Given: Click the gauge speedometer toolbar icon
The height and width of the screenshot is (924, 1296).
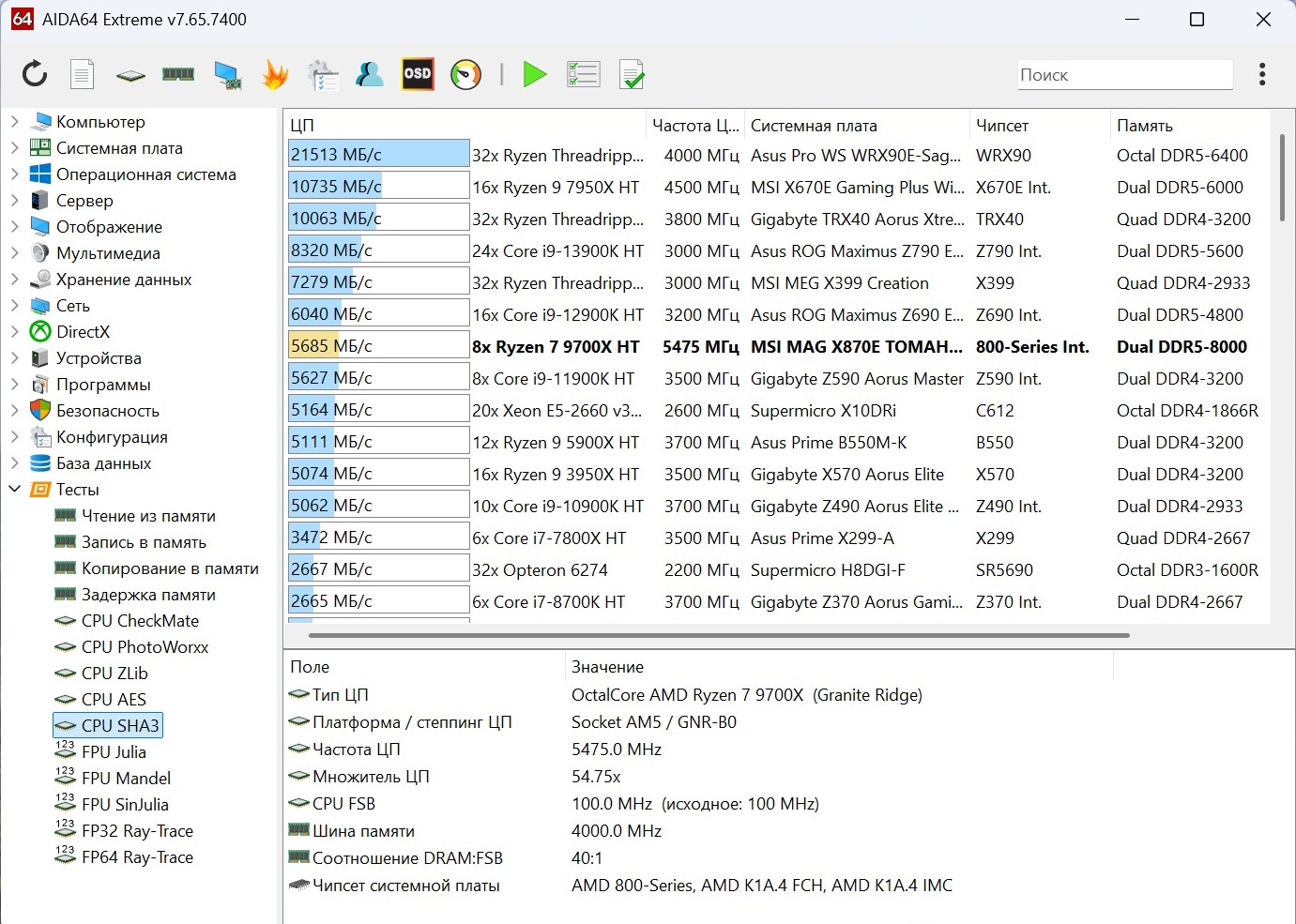Looking at the screenshot, I should pos(465,74).
